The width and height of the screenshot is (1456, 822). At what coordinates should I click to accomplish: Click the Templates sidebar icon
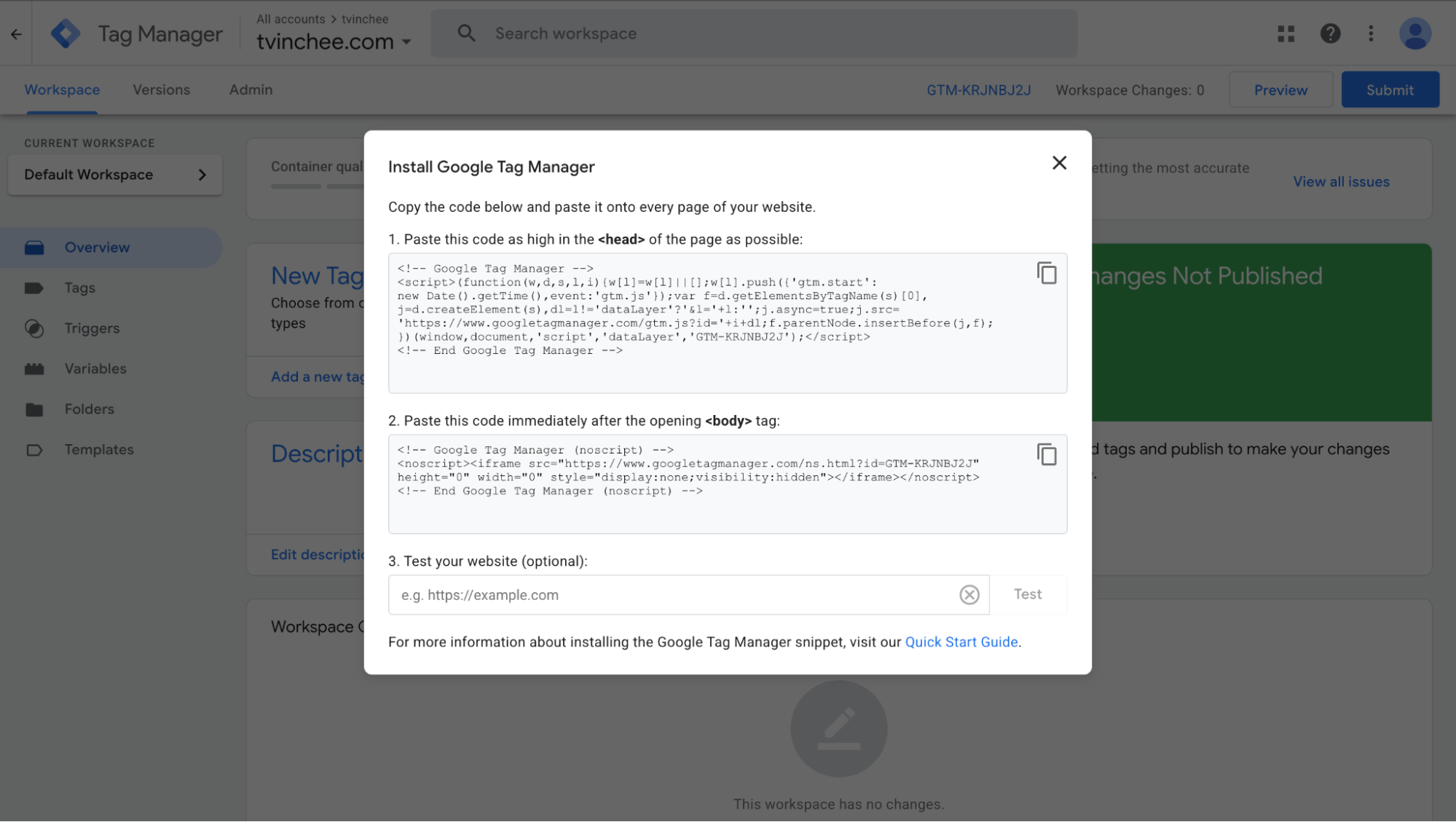(x=34, y=450)
